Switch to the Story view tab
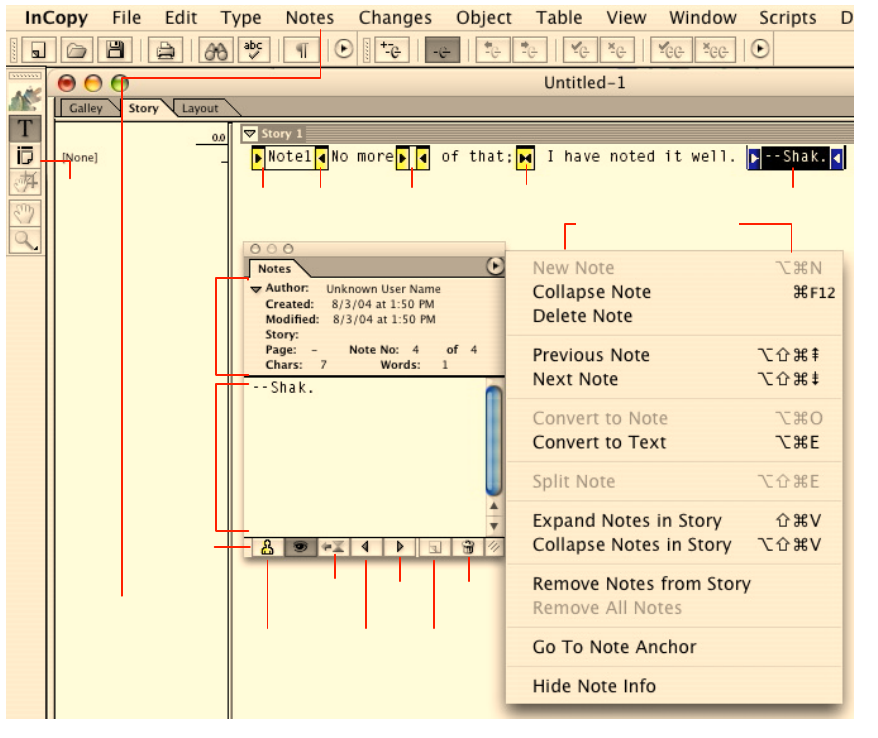This screenshot has height=738, width=878. tap(143, 108)
